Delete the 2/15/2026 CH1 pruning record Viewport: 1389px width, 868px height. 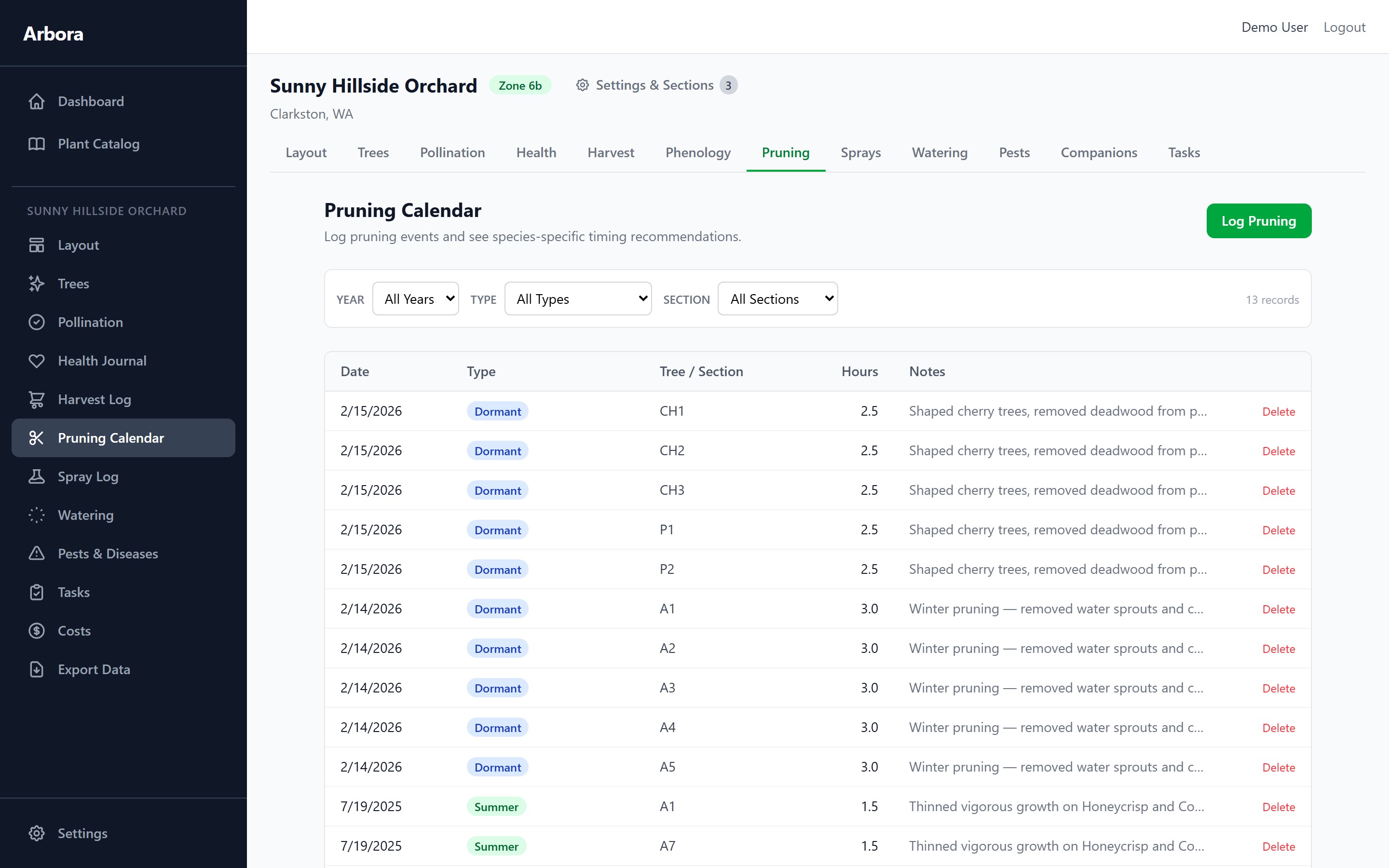1278,411
